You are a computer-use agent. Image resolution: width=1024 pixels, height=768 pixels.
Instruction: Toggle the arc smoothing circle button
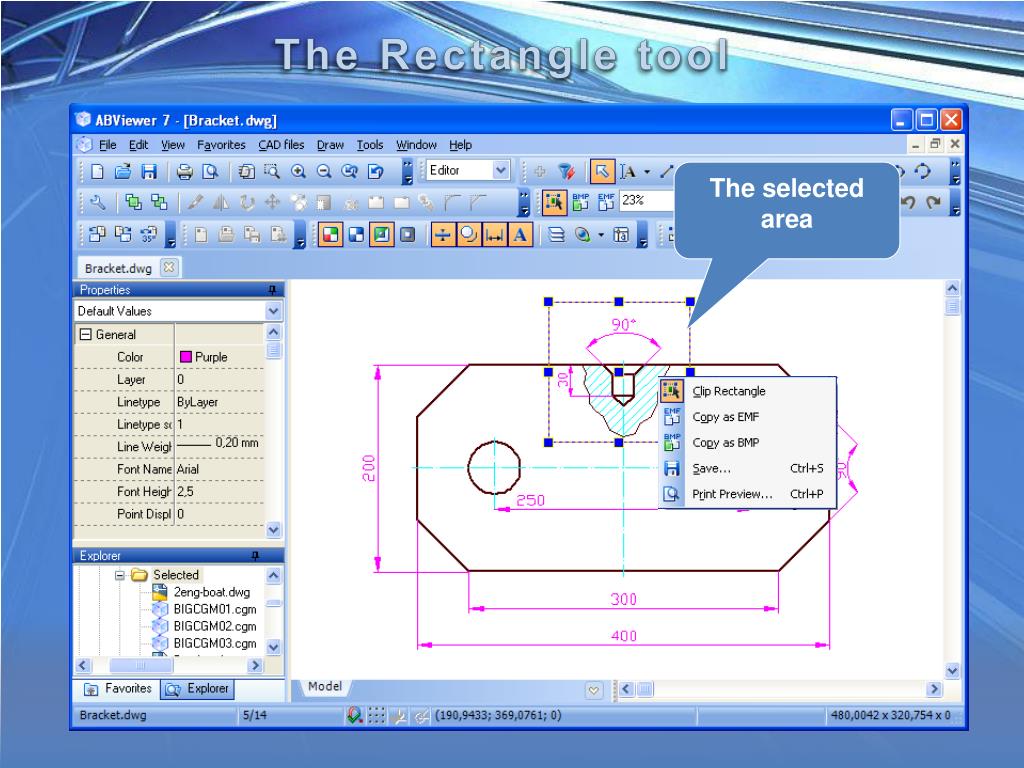coord(468,234)
